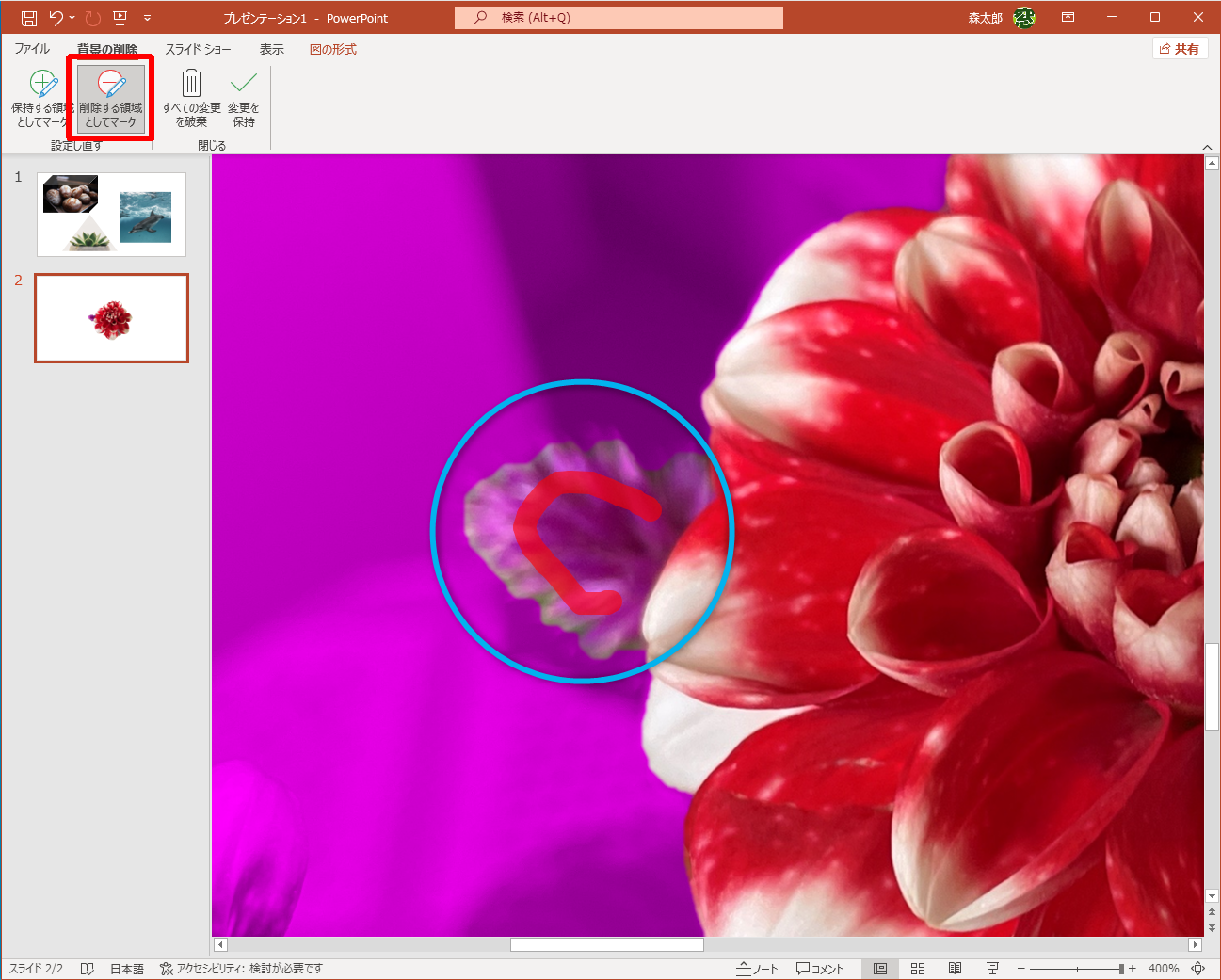Open the 森太郎 account profile picture
The width and height of the screenshot is (1221, 980).
click(x=1024, y=18)
